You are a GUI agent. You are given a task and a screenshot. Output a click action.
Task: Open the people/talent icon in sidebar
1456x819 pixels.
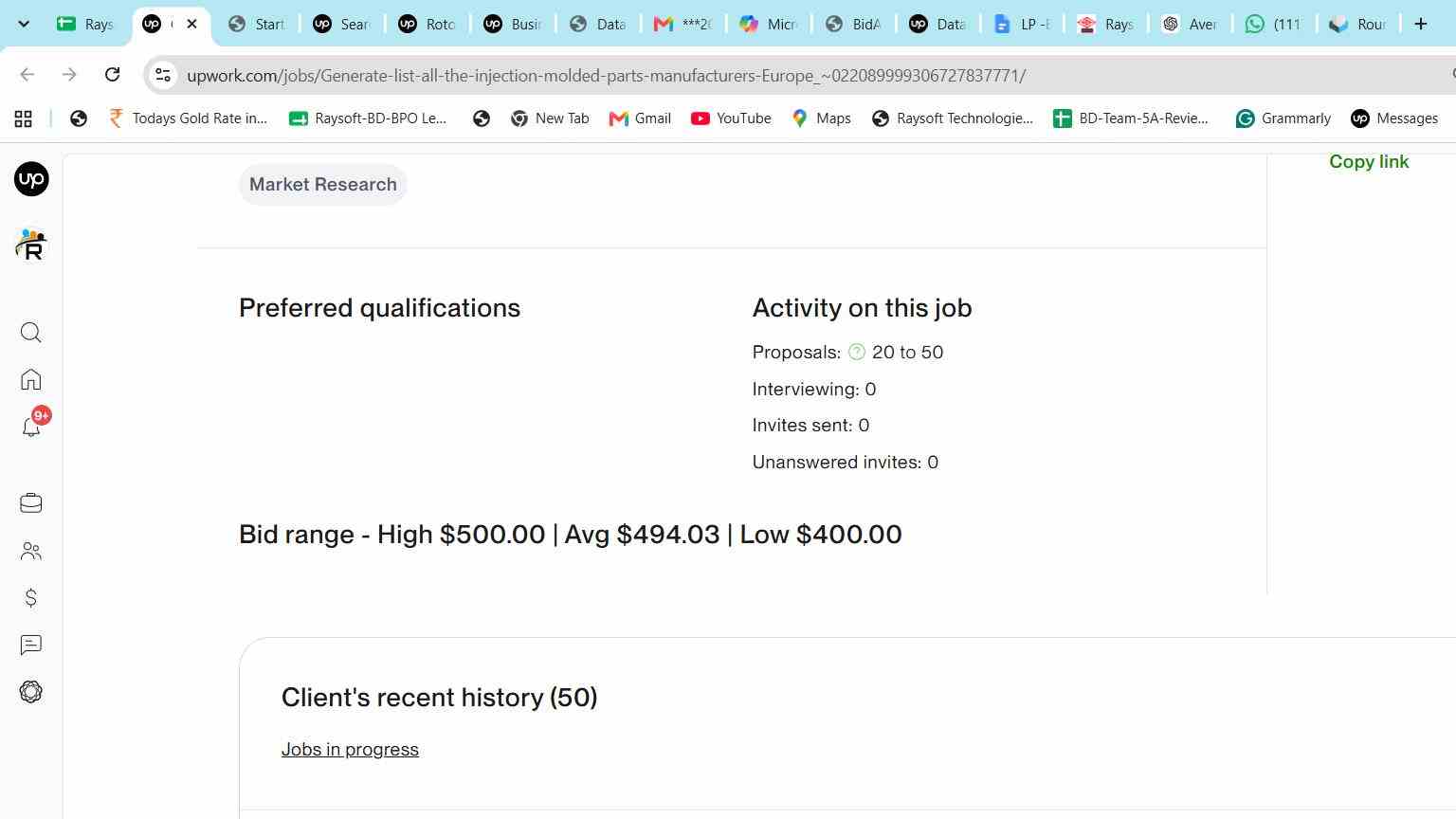pos(31,551)
